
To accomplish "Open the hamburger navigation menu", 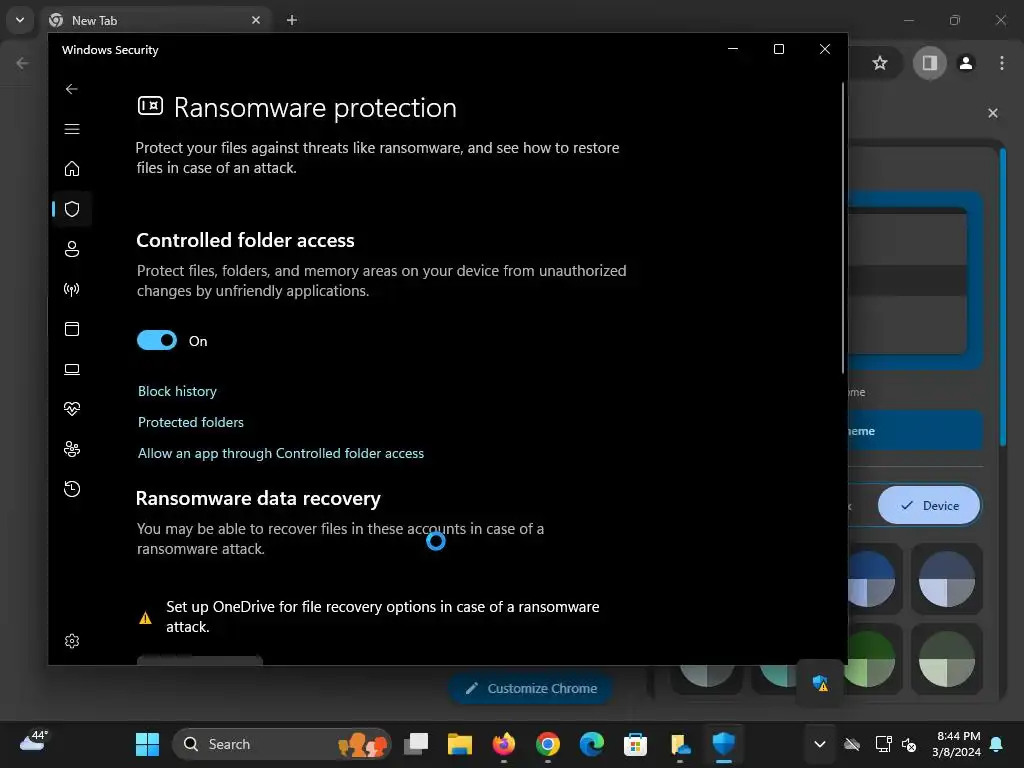I will tap(72, 129).
